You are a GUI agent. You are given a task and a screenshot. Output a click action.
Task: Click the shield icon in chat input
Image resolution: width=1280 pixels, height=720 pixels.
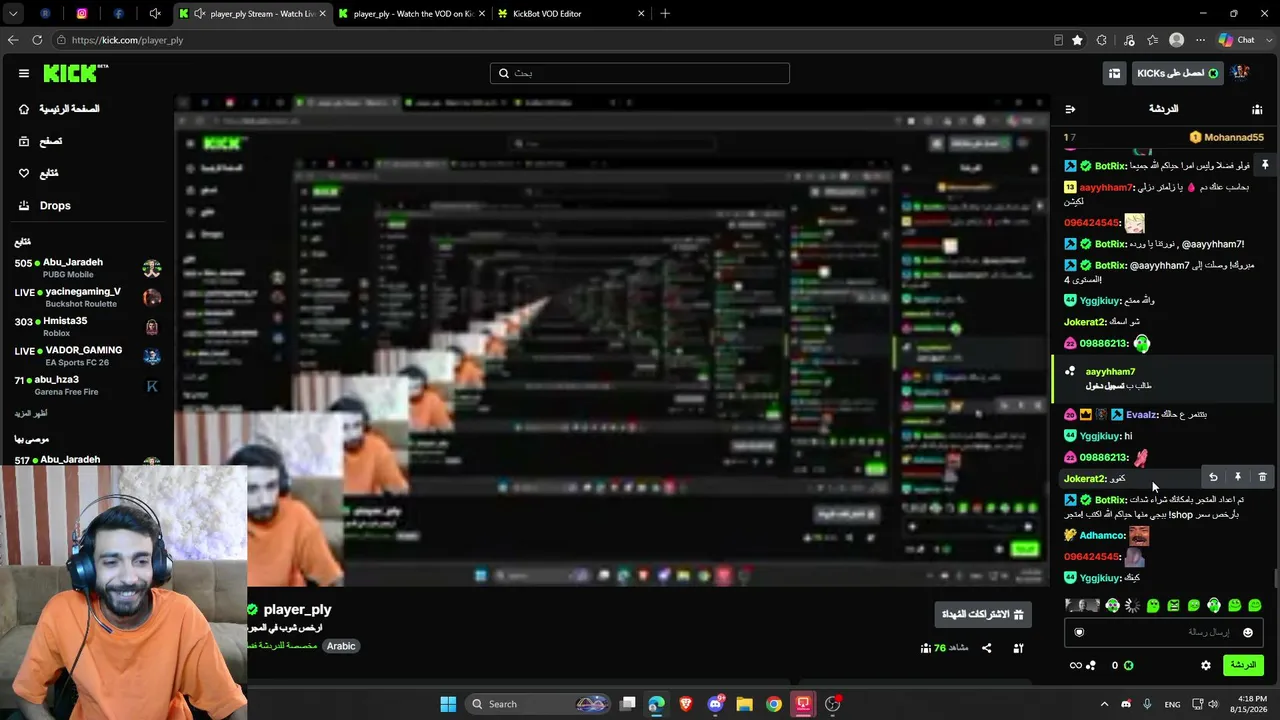tap(1079, 632)
